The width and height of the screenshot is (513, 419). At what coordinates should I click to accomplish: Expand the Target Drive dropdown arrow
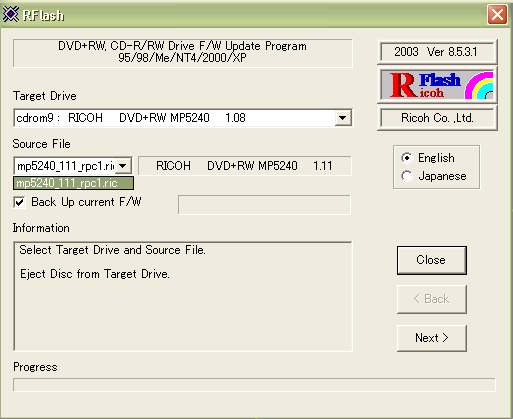click(343, 118)
